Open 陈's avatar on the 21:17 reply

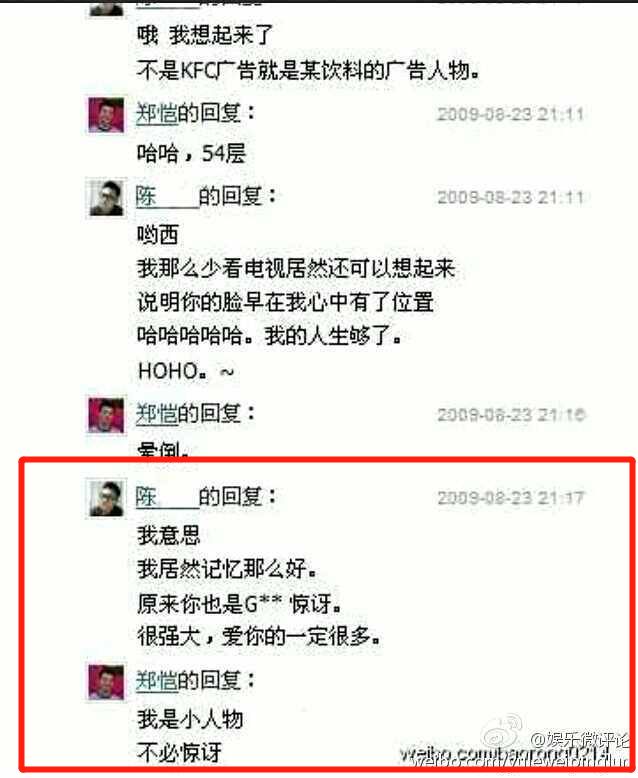(106, 498)
